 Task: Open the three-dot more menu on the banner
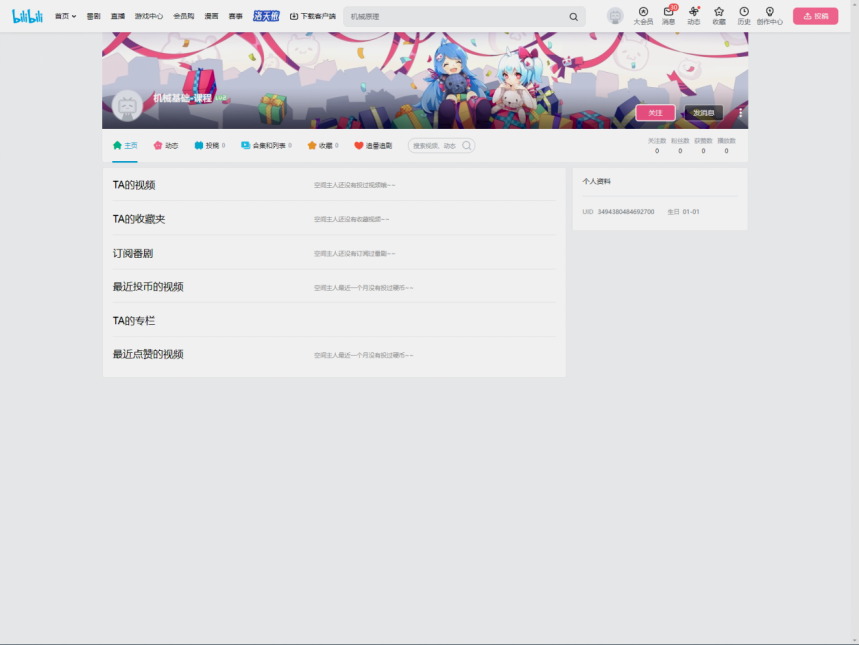pyautogui.click(x=740, y=112)
